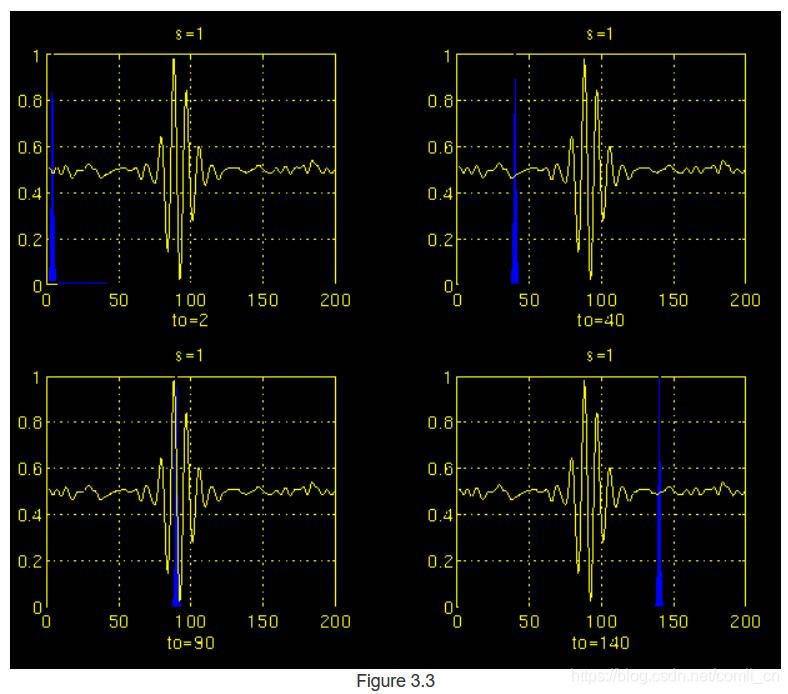Click the "to=90" axis label
This screenshot has height=694, width=788.
[x=190, y=643]
